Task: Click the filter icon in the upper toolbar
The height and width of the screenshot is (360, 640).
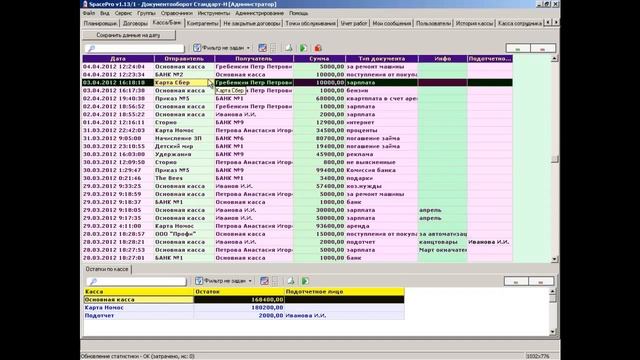Action: coord(197,48)
